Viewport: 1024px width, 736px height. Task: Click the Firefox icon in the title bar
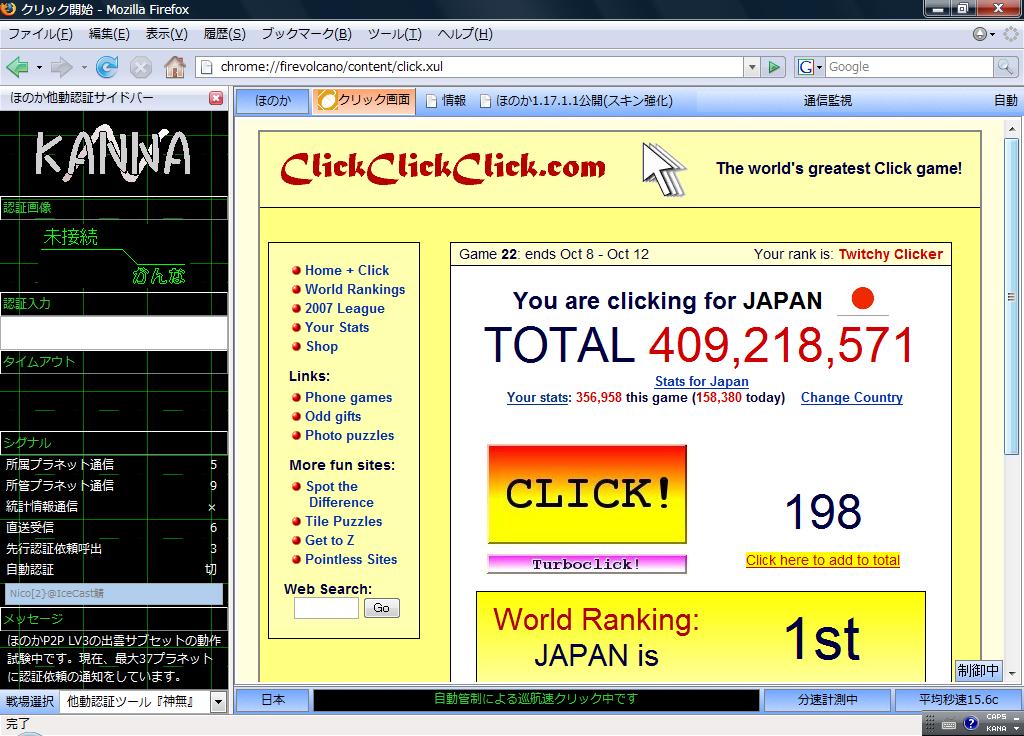click(x=8, y=8)
